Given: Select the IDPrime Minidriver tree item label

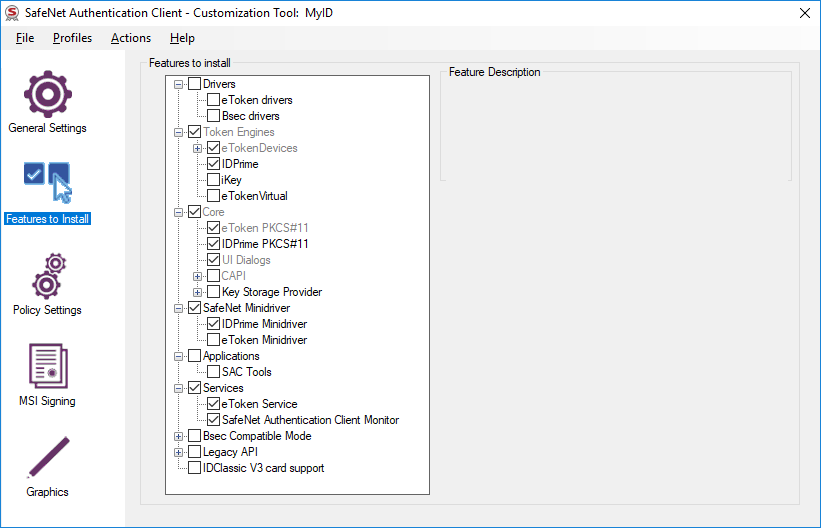Looking at the screenshot, I should tap(264, 324).
